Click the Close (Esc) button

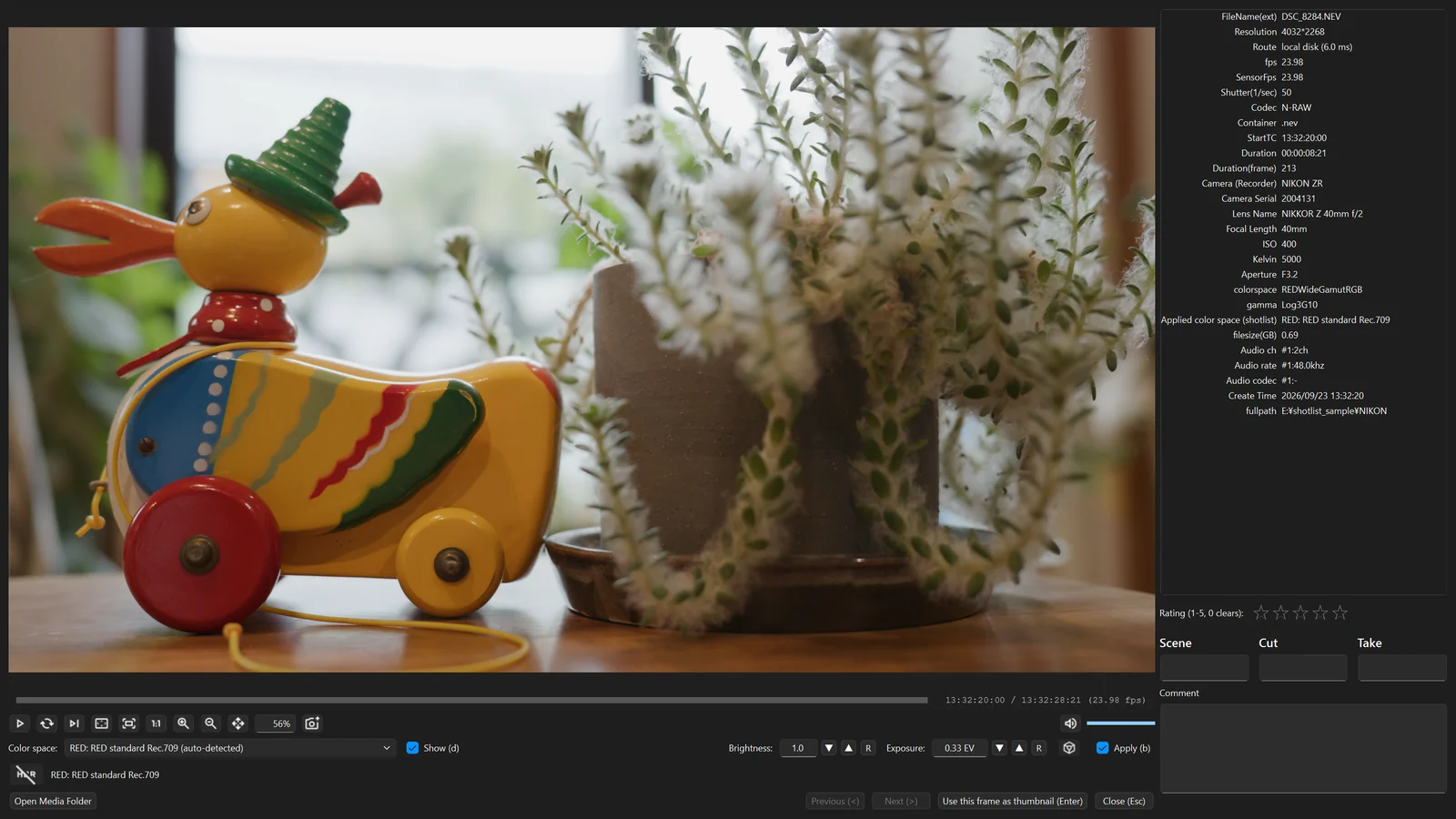coord(1124,801)
